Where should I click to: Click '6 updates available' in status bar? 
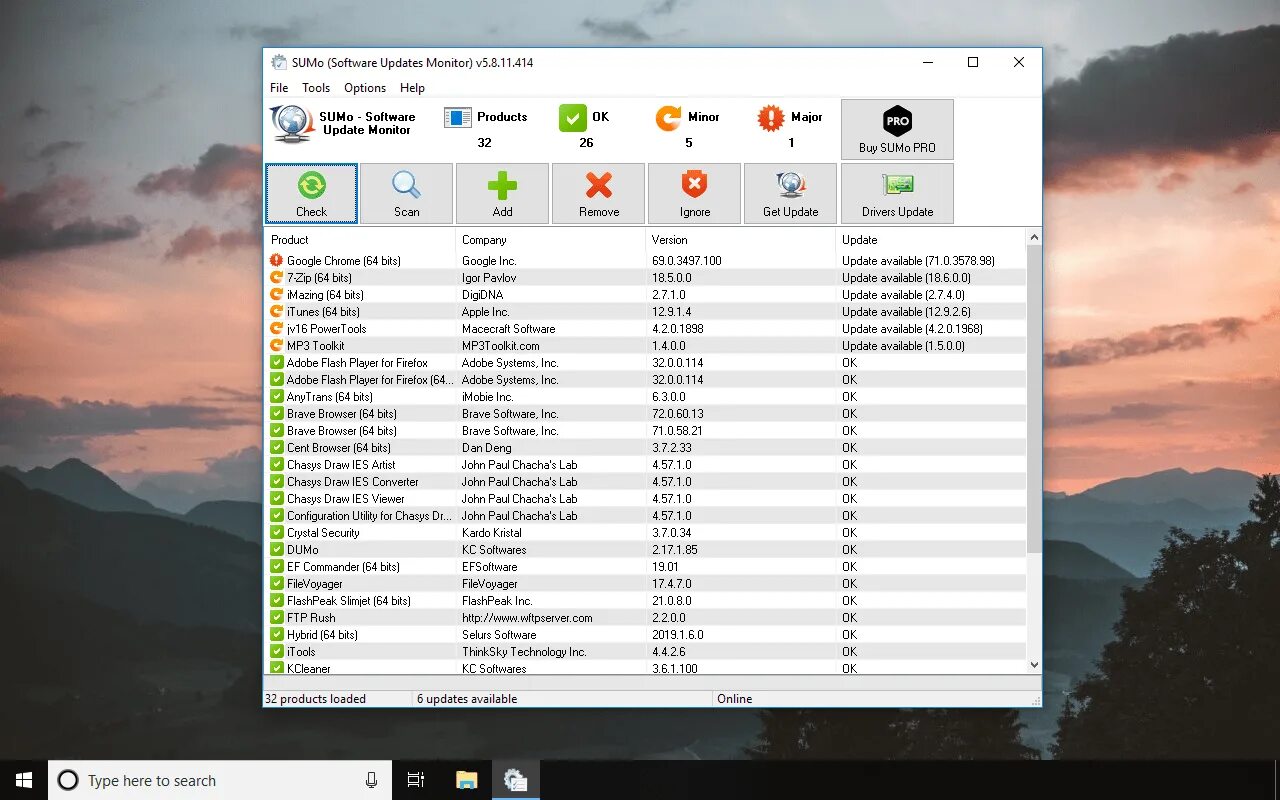[x=467, y=699]
